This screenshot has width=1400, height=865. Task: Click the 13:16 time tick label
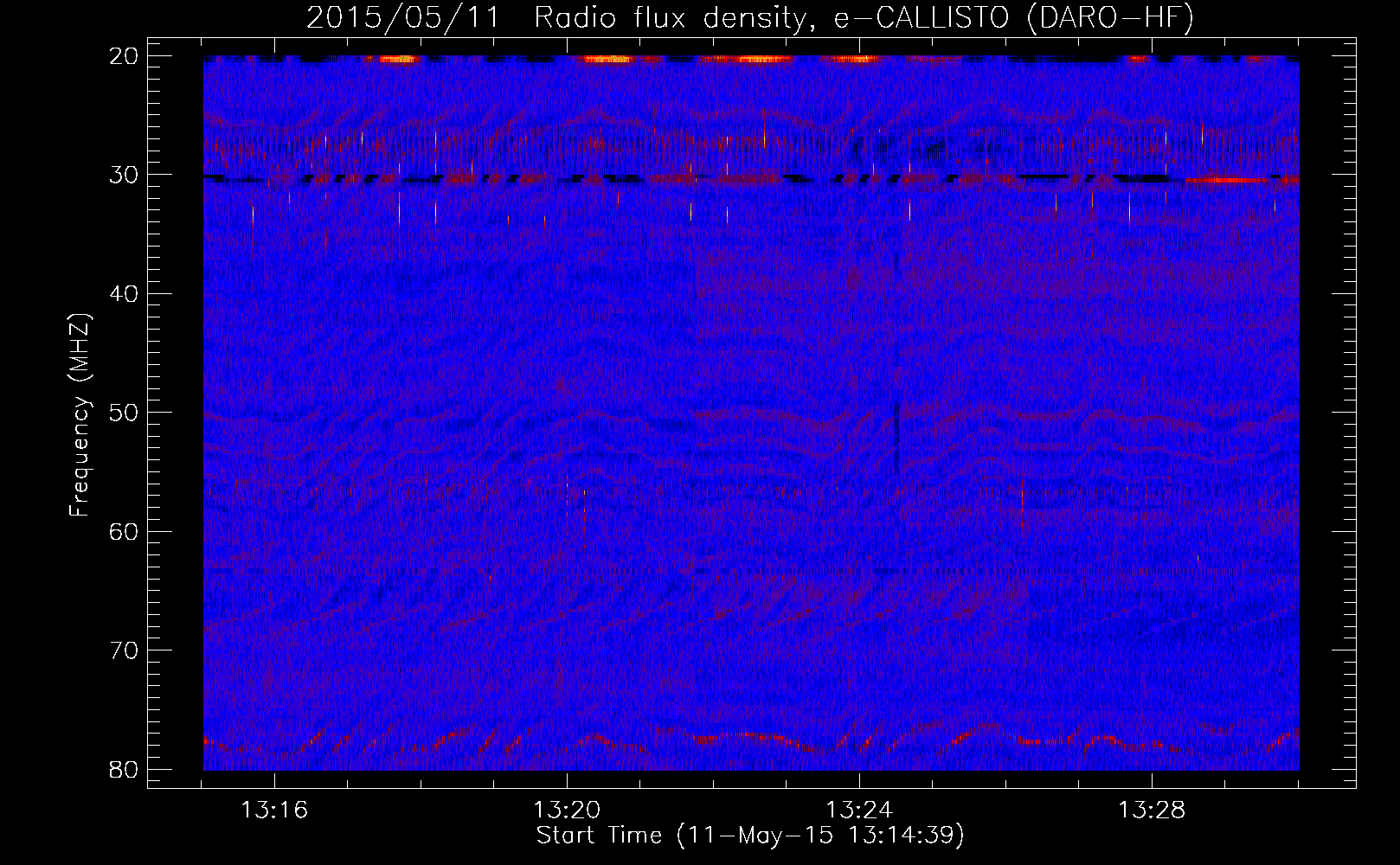[x=274, y=811]
